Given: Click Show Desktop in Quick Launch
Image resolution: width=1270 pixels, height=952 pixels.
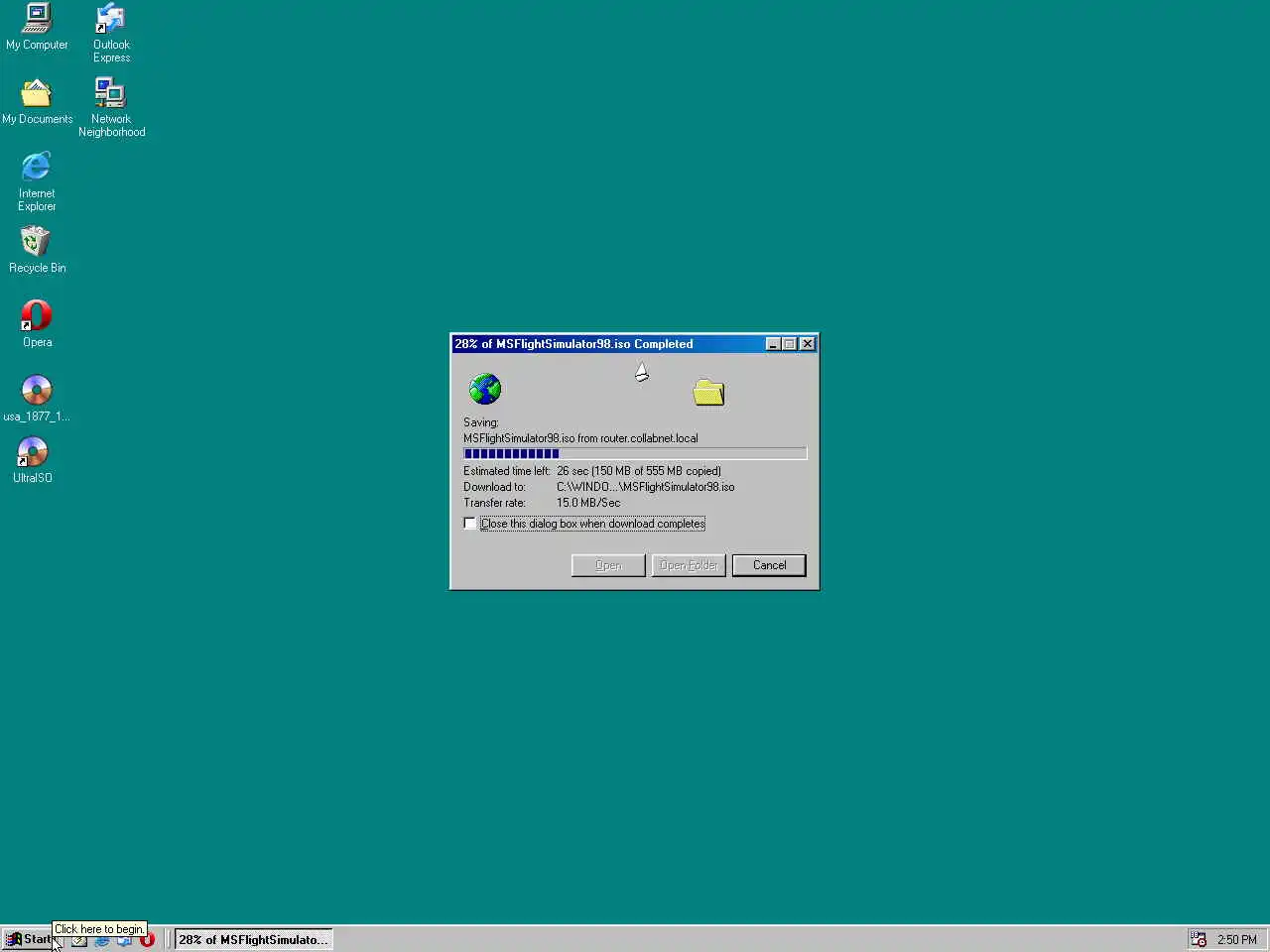Looking at the screenshot, I should coord(78,940).
